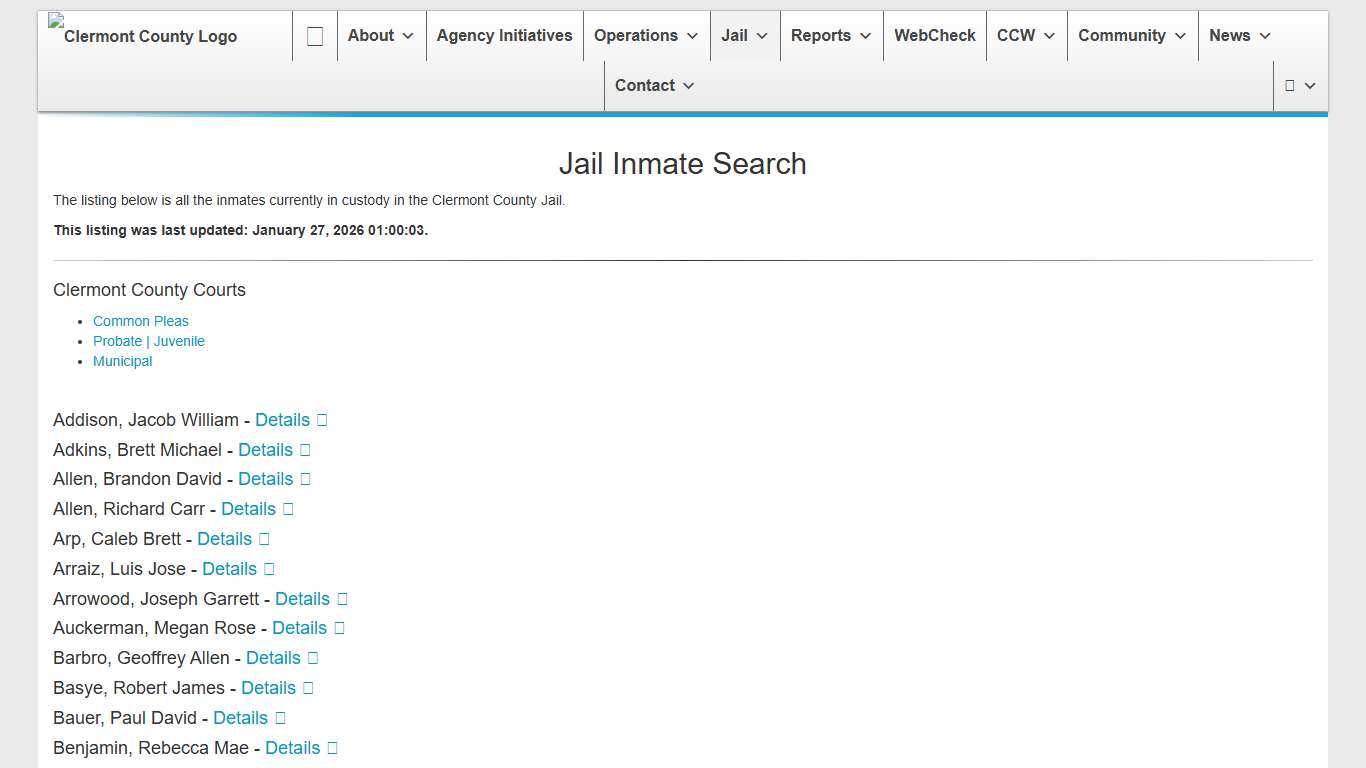Image resolution: width=1366 pixels, height=768 pixels.
Task: Click external-link icon beside Barbro, Geoffrey Allen
Action: pyautogui.click(x=311, y=658)
